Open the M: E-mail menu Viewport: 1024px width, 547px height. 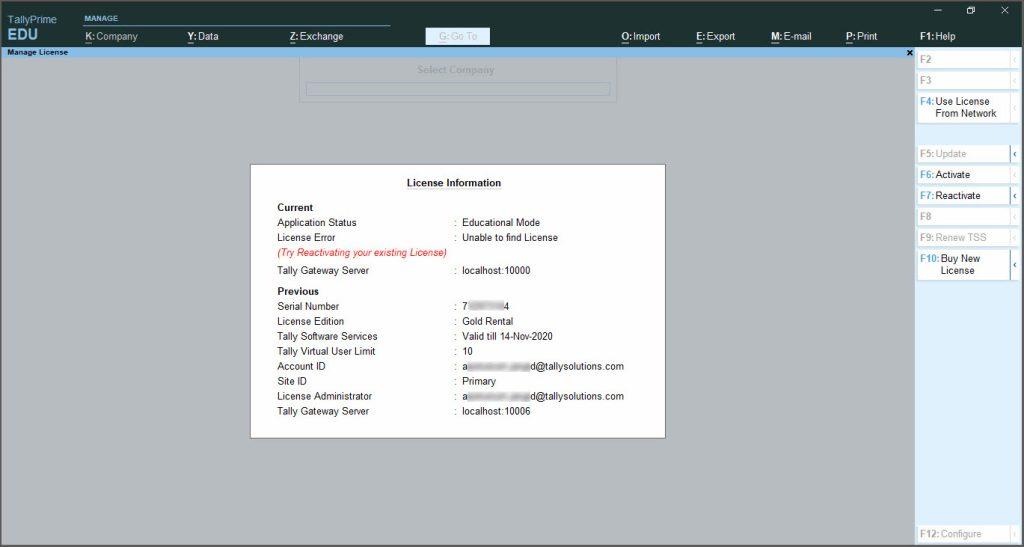click(x=791, y=37)
